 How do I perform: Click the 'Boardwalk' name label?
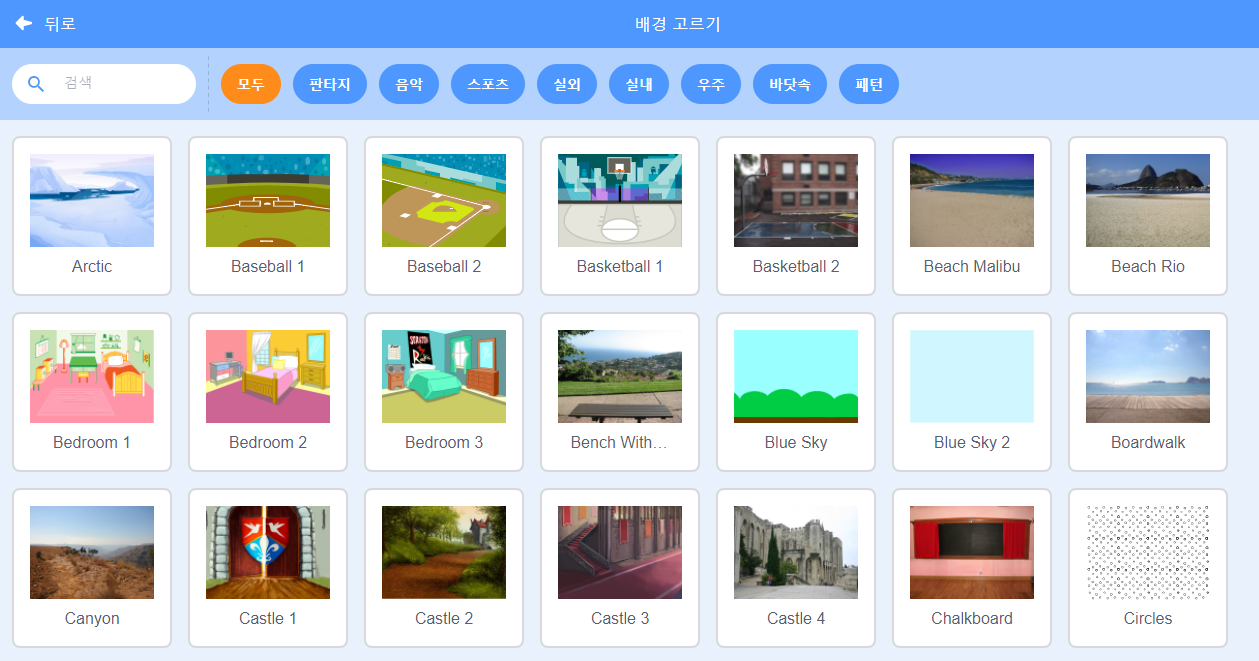1148,442
